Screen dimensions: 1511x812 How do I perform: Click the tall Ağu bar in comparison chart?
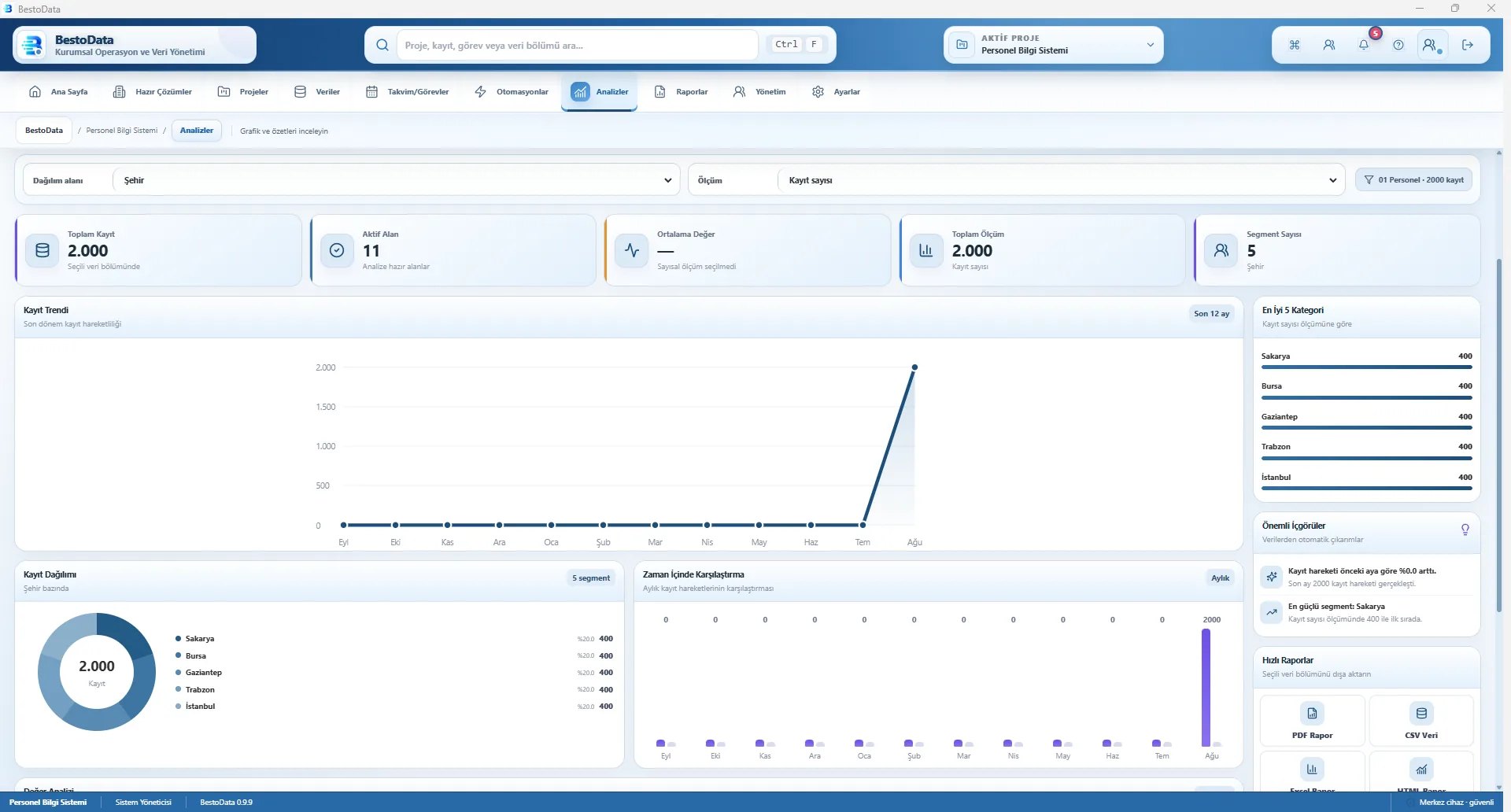[x=1206, y=687]
